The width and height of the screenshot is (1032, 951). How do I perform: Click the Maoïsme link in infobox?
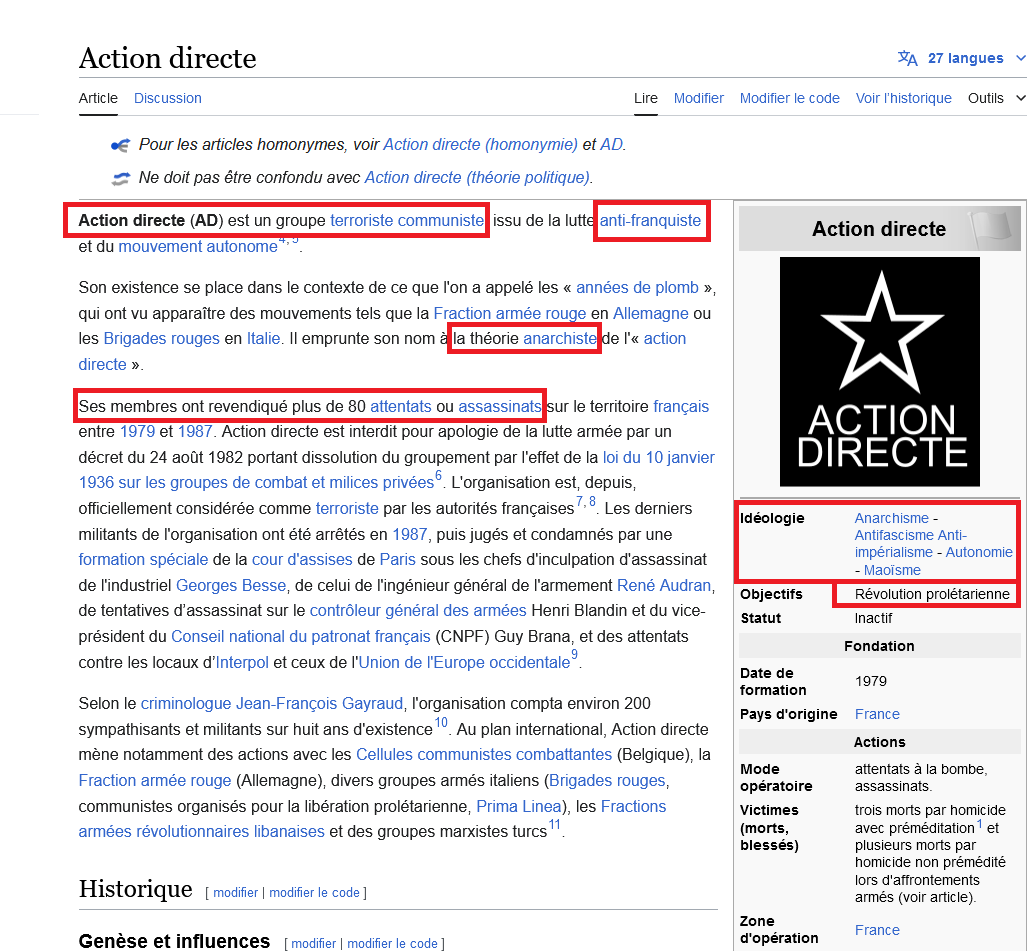coord(892,570)
